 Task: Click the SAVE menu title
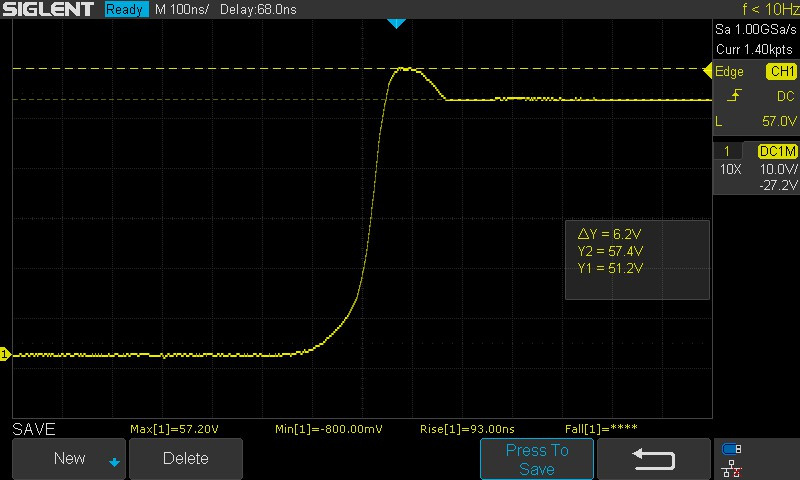(x=33, y=429)
